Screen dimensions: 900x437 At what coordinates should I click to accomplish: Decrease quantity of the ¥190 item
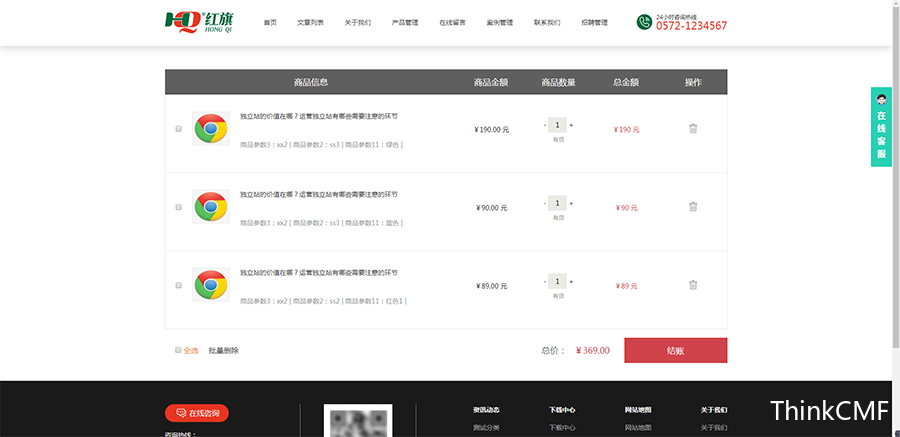click(x=545, y=125)
